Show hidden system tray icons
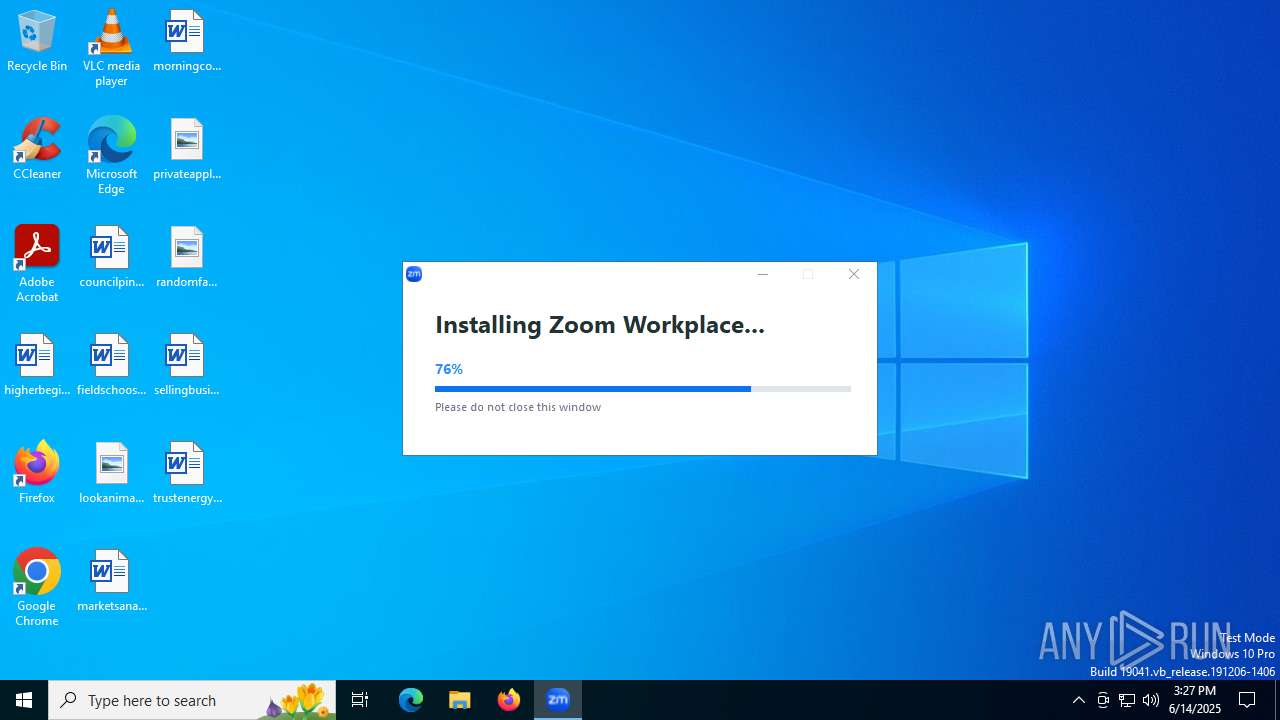This screenshot has height=720, width=1280. 1078,700
